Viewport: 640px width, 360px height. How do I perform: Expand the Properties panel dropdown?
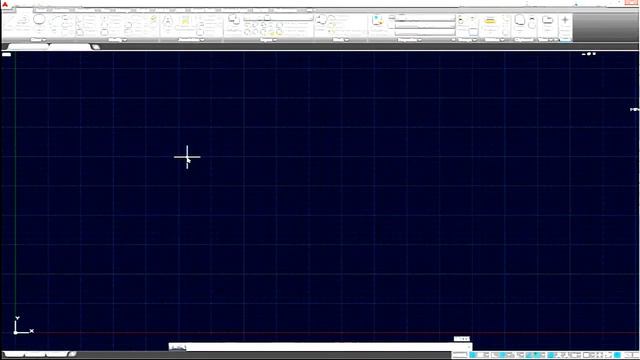point(410,40)
